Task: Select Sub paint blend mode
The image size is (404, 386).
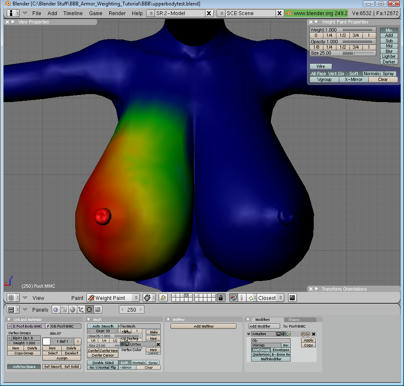Action: 389,40
